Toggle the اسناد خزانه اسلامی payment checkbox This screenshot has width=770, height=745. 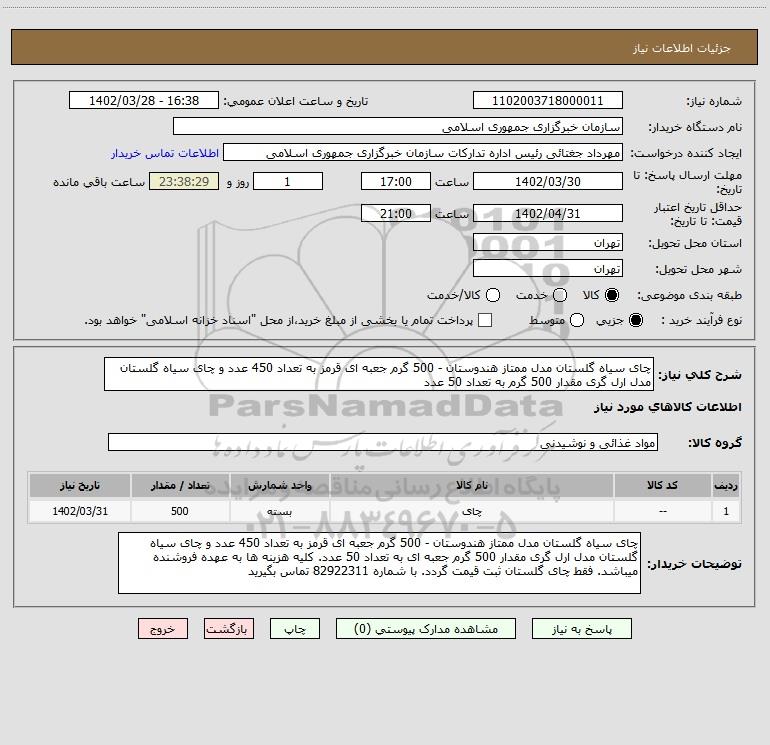[x=485, y=320]
